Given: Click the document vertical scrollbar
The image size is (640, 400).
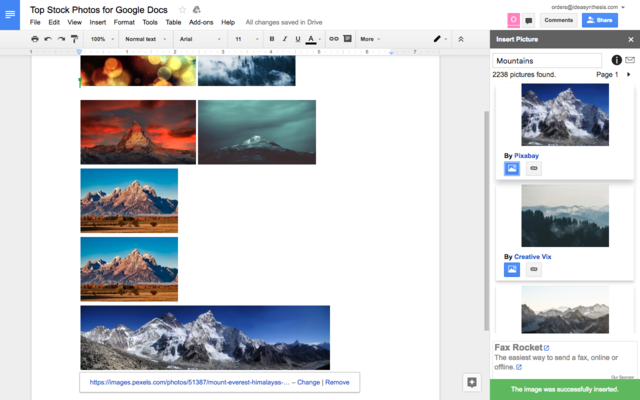Looking at the screenshot, I should (486, 220).
